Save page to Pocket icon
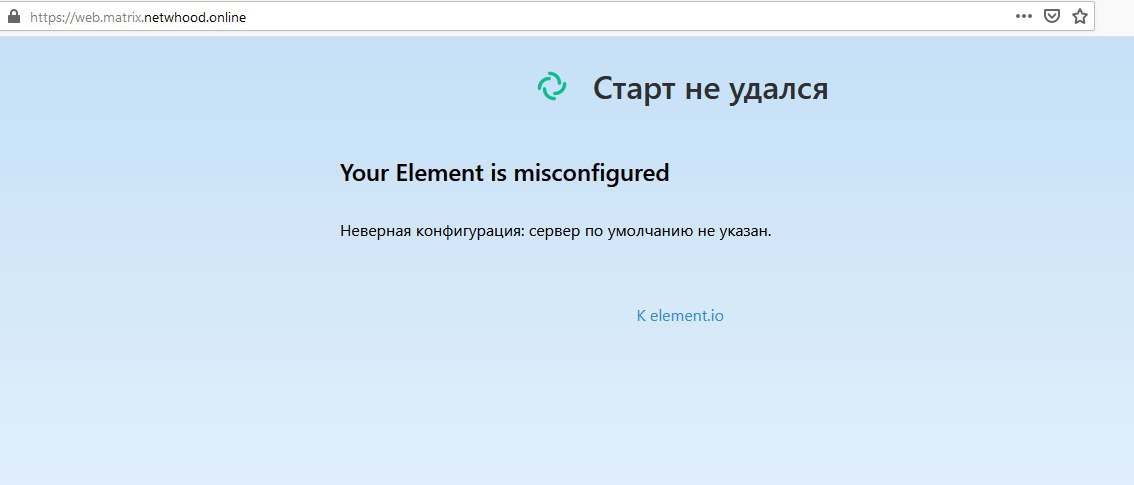1134x485 pixels. click(1052, 17)
